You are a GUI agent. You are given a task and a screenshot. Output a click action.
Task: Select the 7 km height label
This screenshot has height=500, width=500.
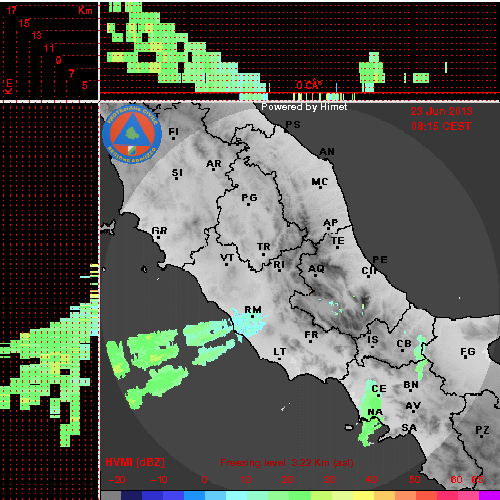pyautogui.click(x=71, y=73)
